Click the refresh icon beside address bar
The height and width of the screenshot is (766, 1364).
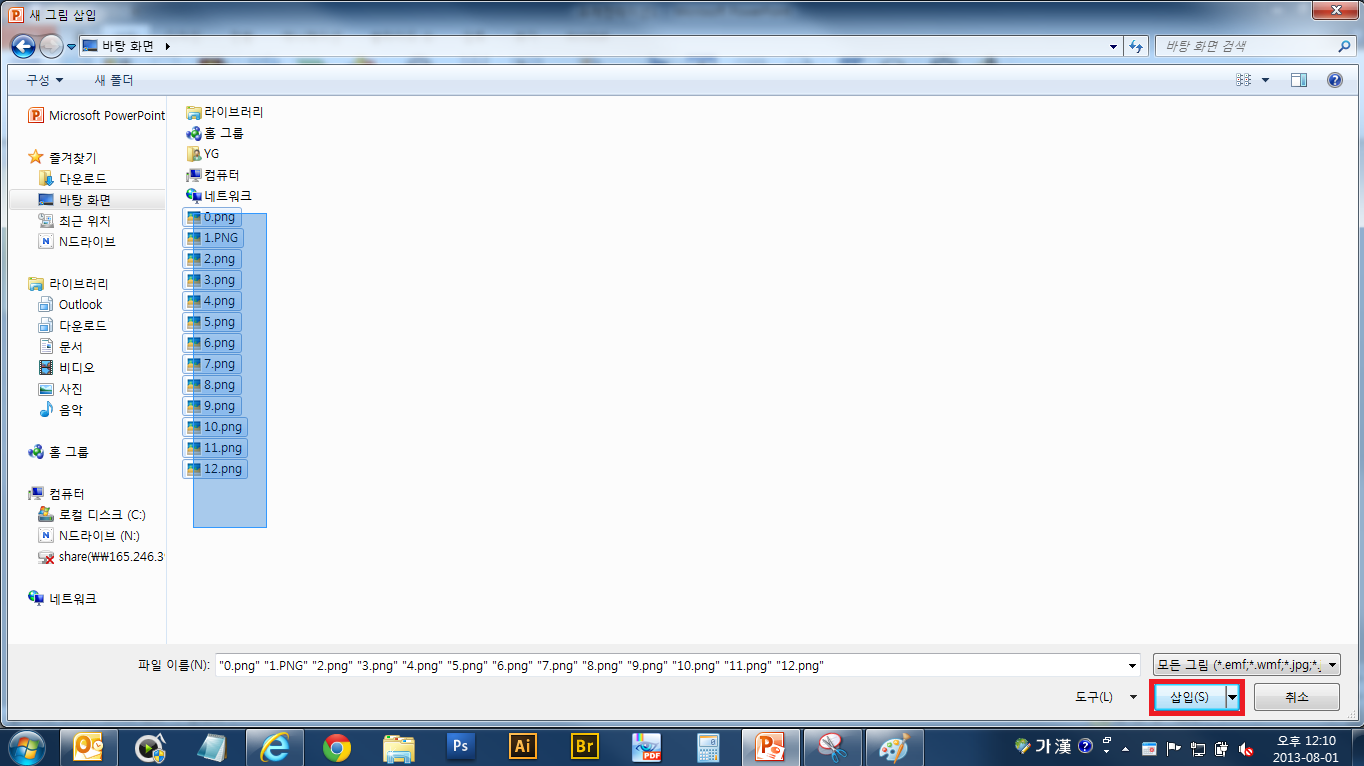[1136, 46]
